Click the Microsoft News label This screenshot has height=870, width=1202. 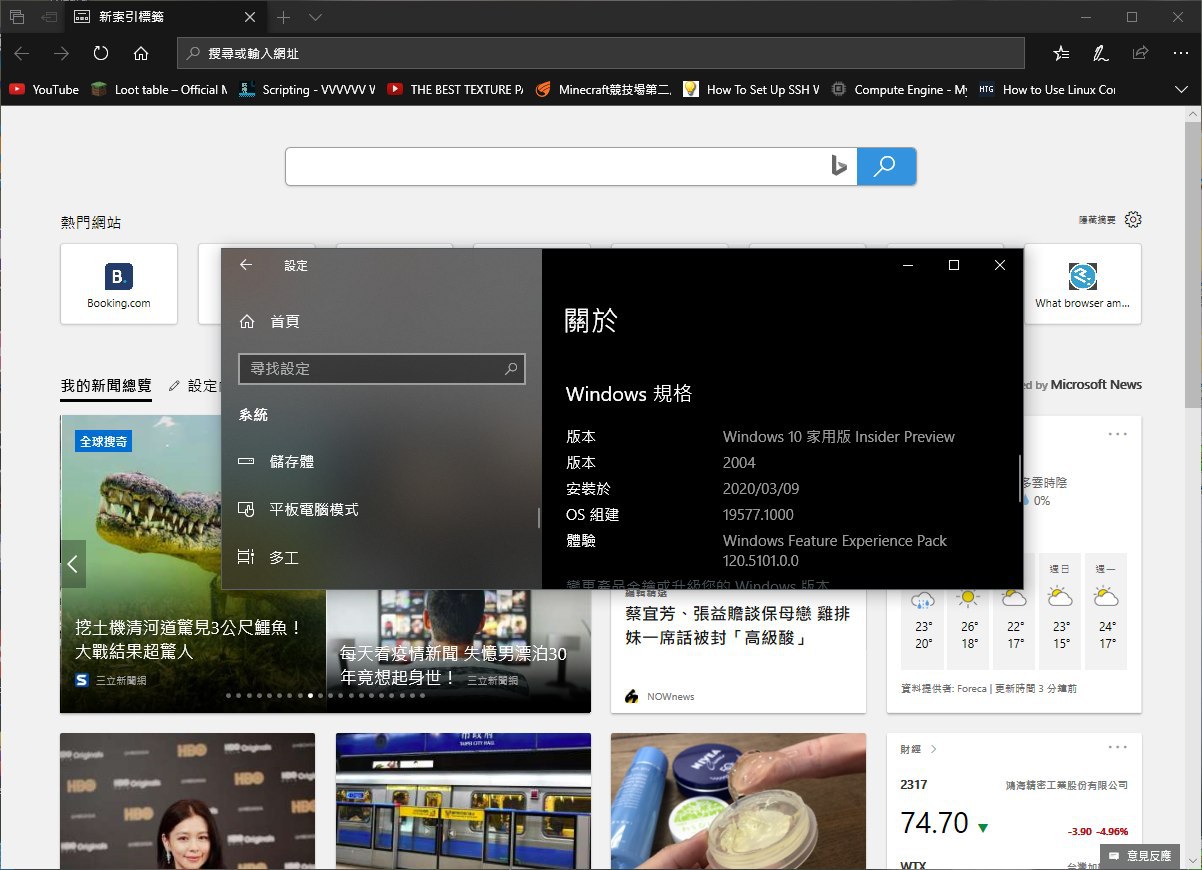(x=1096, y=385)
